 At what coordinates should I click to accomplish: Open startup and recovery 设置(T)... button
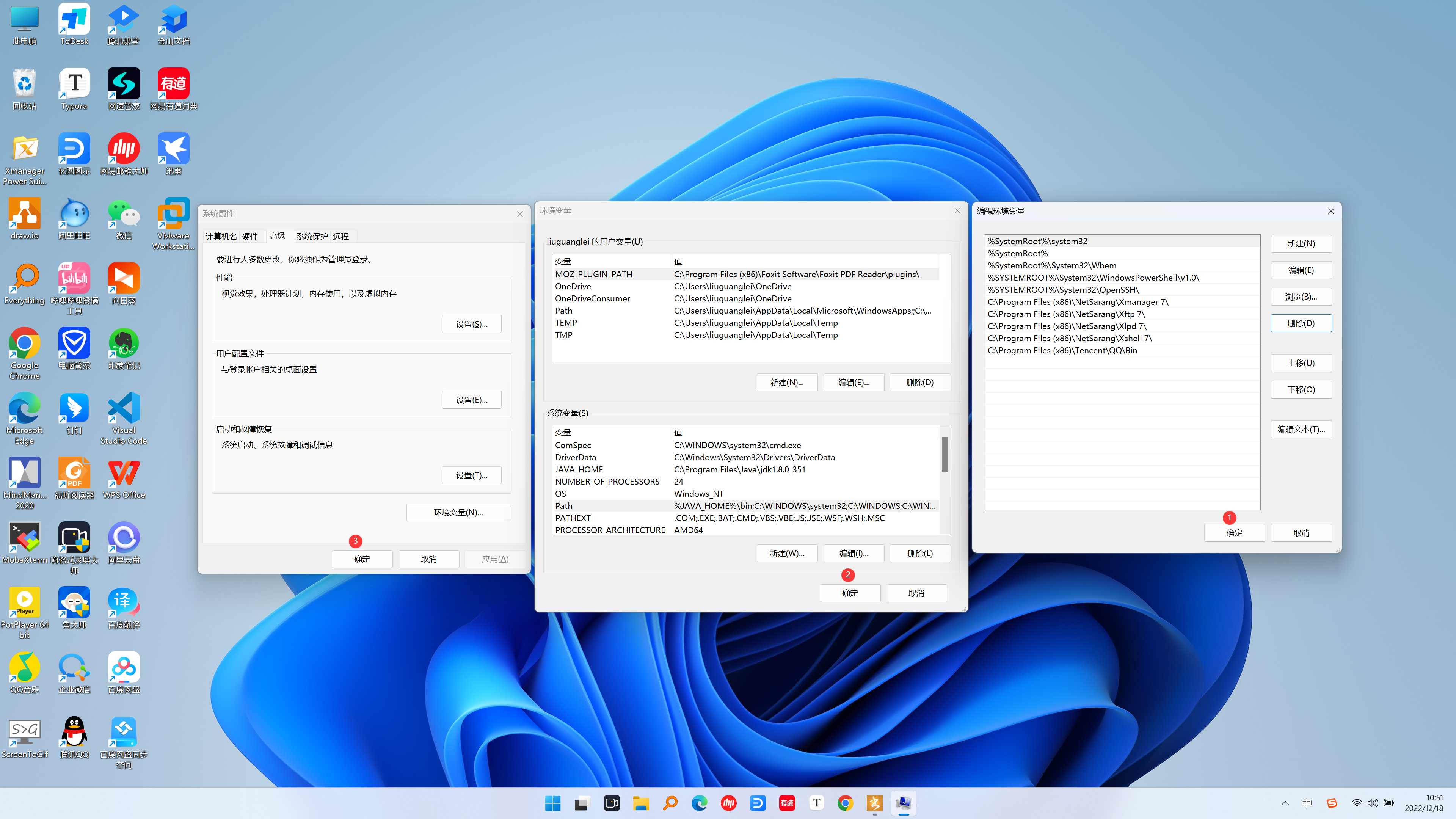click(471, 475)
